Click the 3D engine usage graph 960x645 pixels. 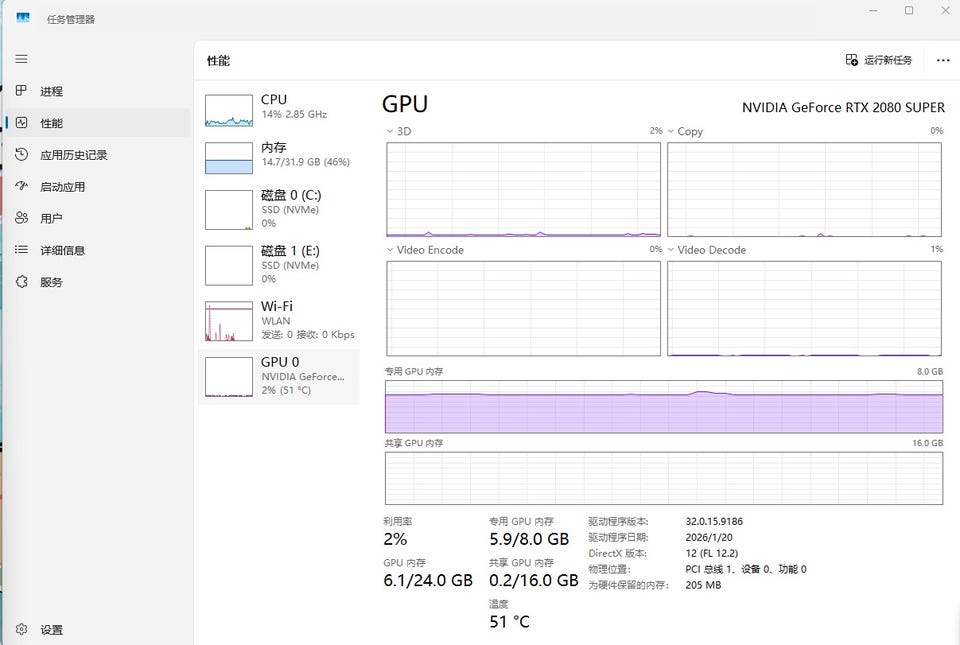pyautogui.click(x=523, y=190)
